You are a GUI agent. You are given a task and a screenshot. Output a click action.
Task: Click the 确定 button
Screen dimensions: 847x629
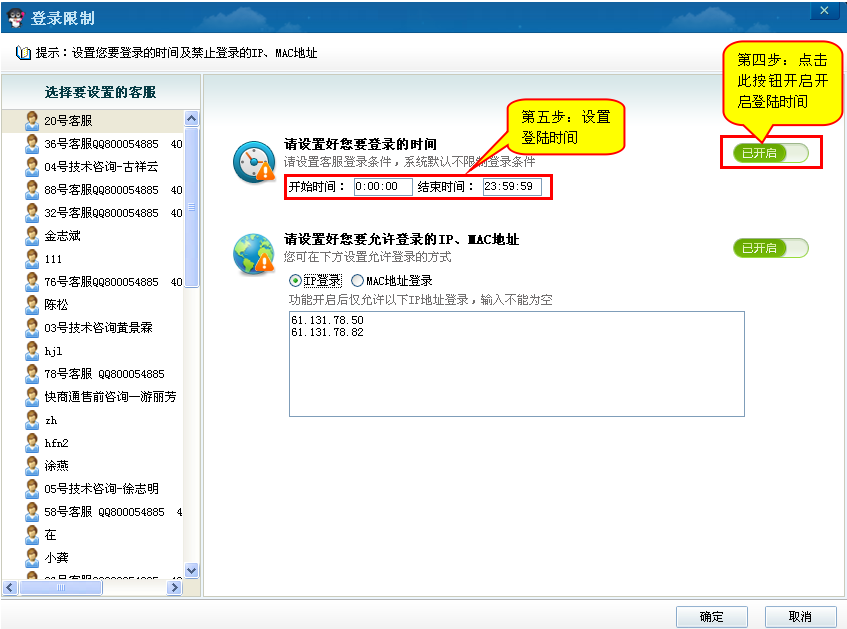711,616
